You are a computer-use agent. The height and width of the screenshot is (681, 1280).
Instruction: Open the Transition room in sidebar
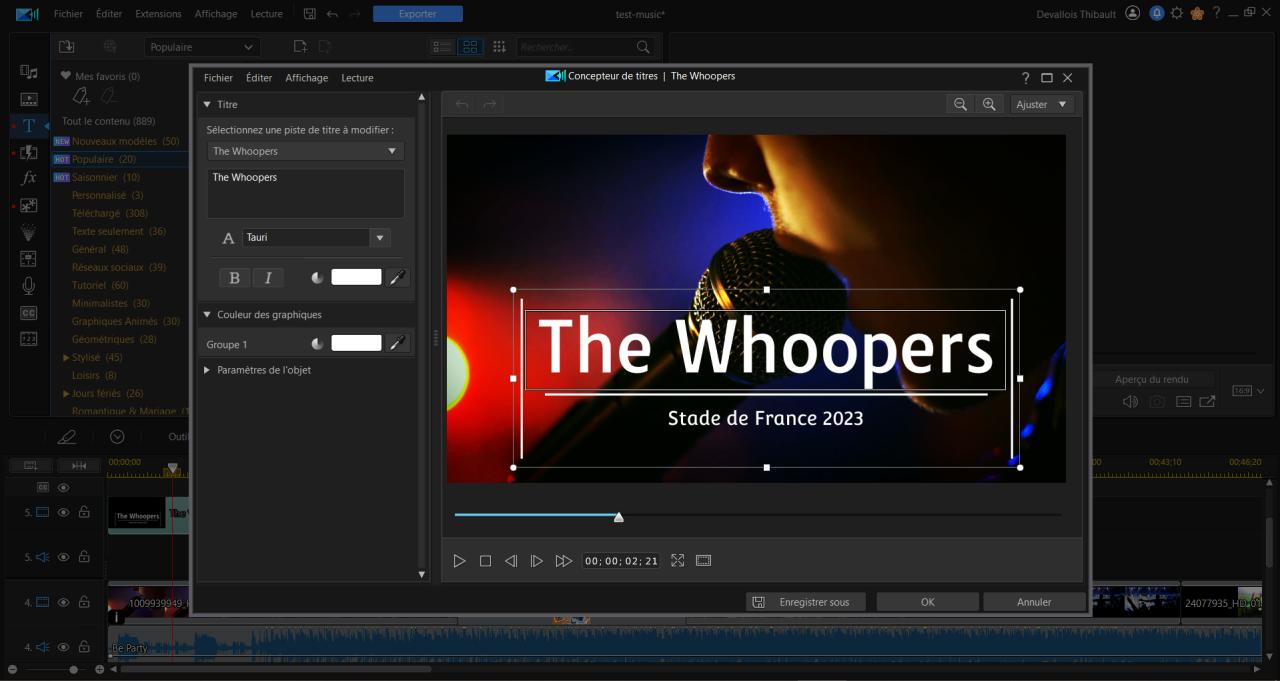pyautogui.click(x=29, y=152)
